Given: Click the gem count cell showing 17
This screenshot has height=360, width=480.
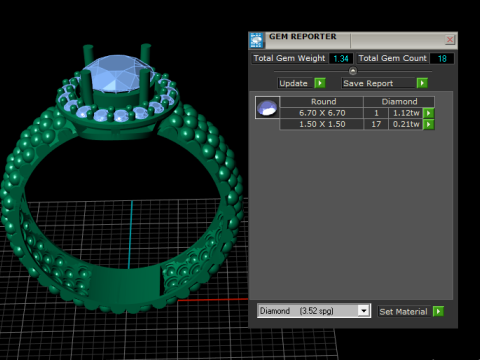Looking at the screenshot, I should tap(376, 124).
